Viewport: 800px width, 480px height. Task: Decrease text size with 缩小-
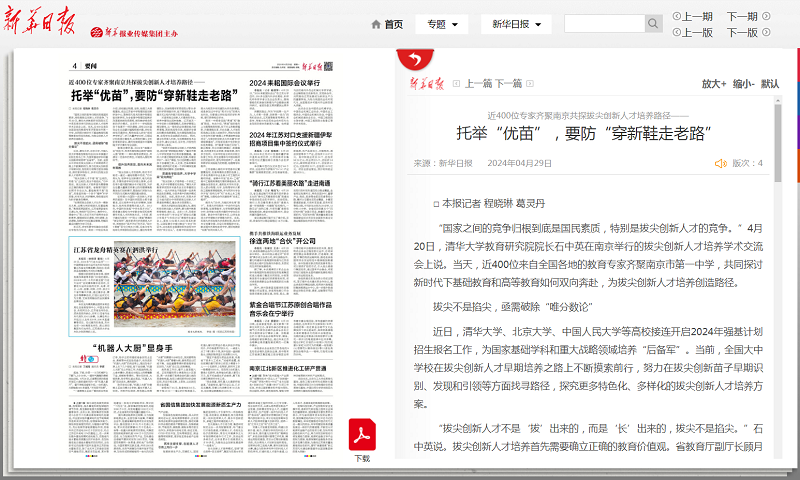coord(743,84)
